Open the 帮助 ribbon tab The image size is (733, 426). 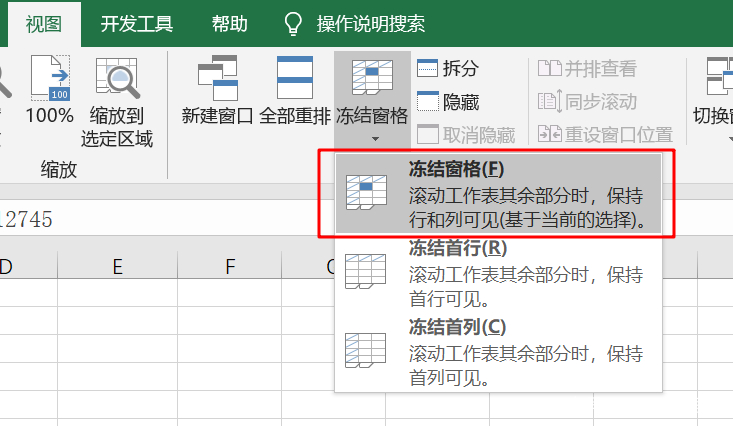[229, 24]
